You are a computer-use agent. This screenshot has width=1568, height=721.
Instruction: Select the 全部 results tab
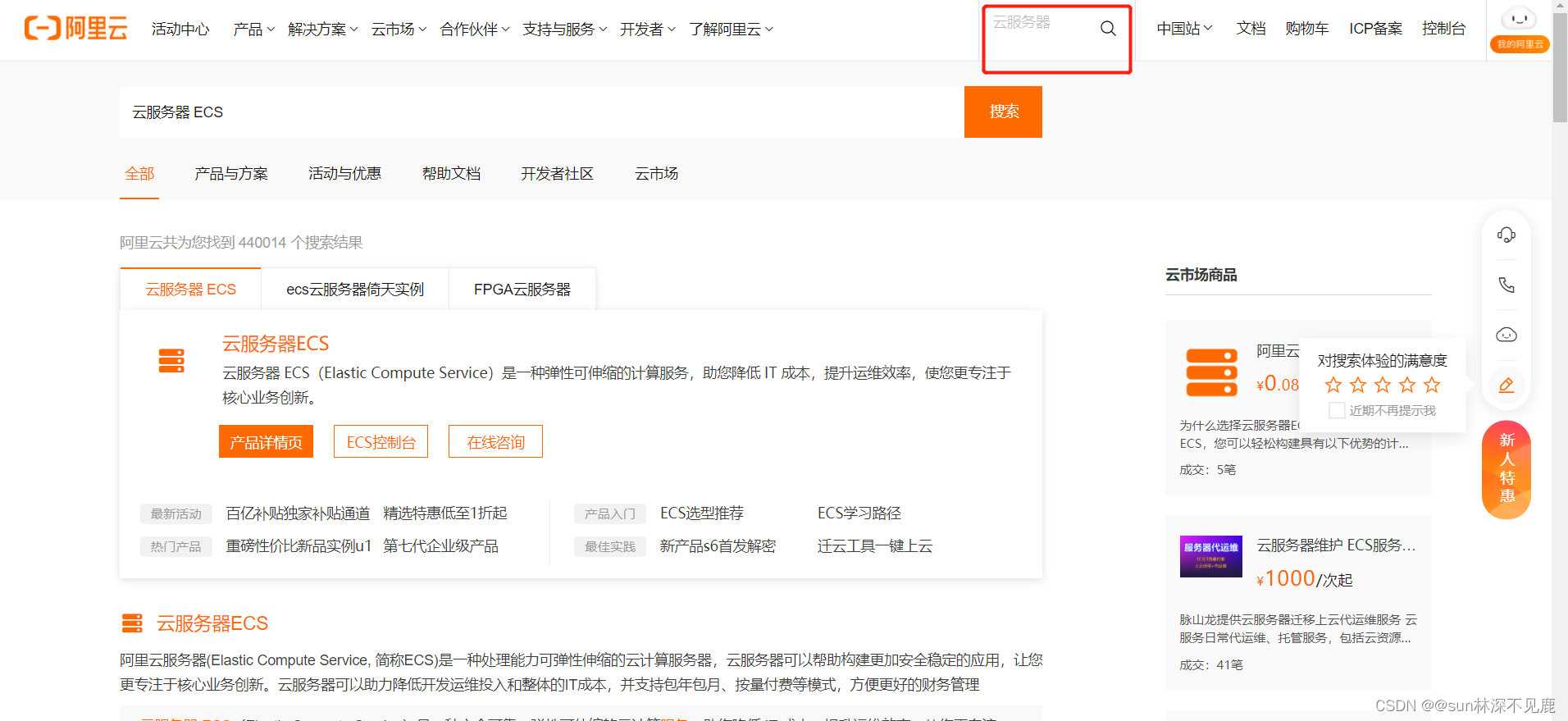[x=139, y=174]
